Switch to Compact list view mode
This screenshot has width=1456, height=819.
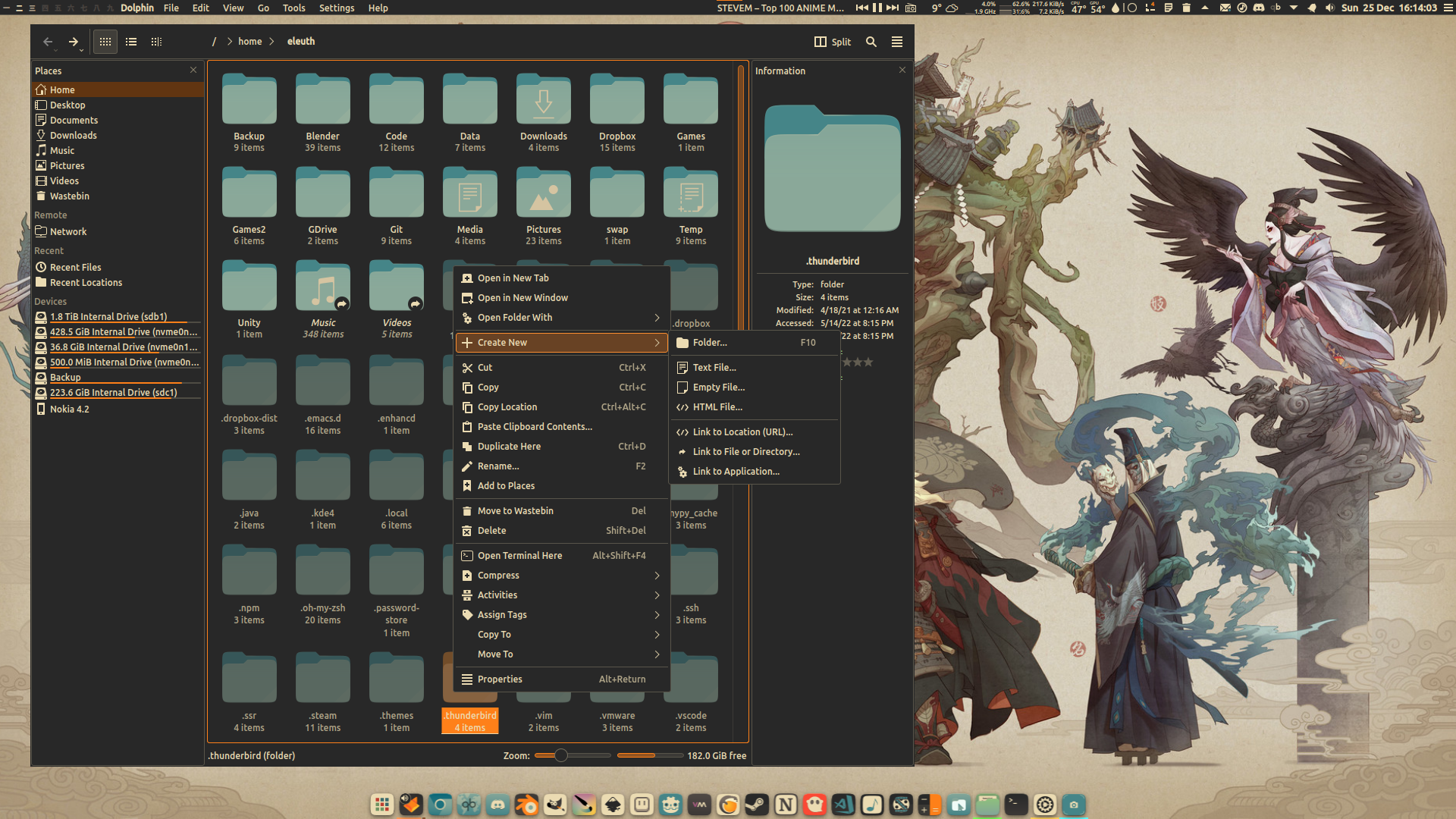pos(131,42)
